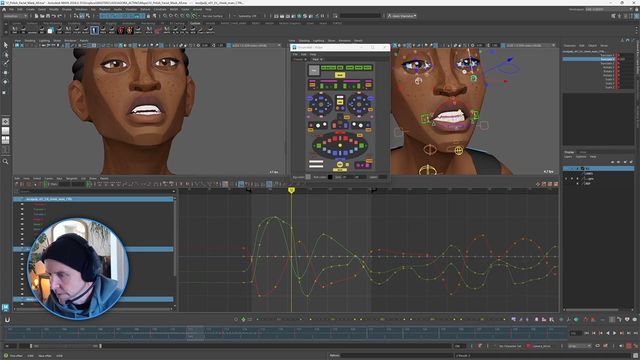Toggle visibility of Lights display layer

(566, 178)
